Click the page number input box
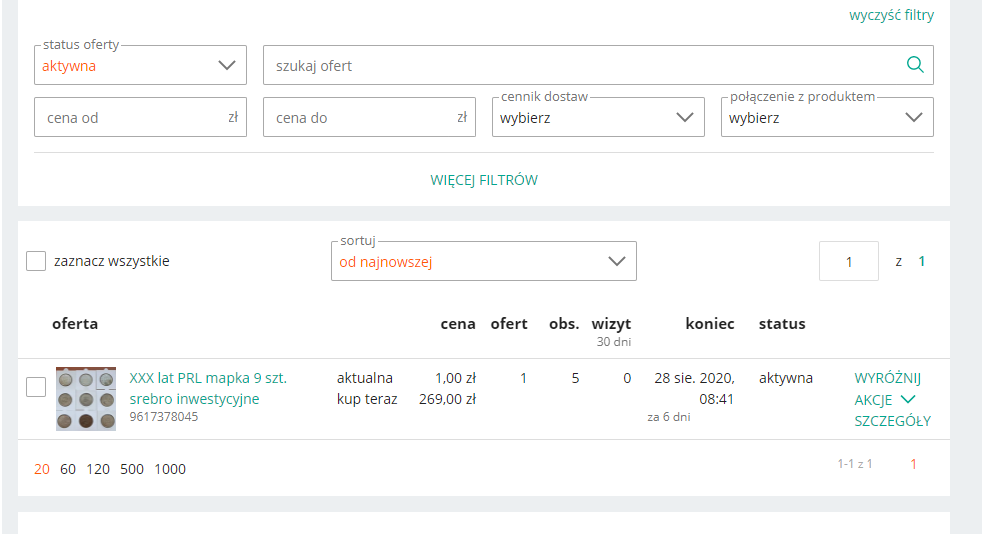982x534 pixels. point(849,261)
